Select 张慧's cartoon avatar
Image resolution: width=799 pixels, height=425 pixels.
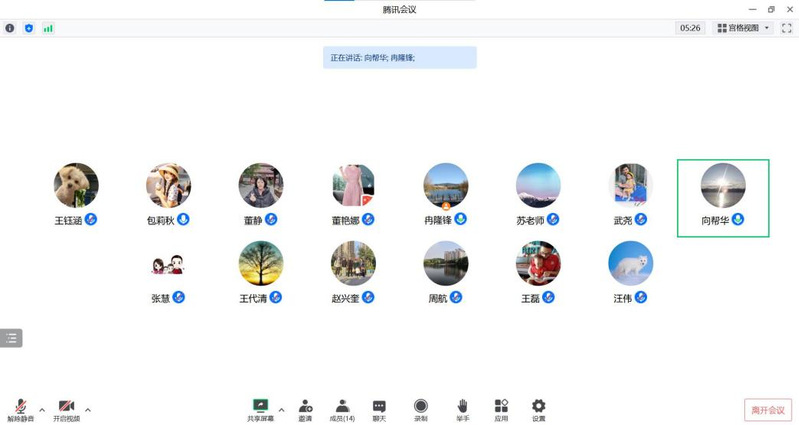coord(169,263)
